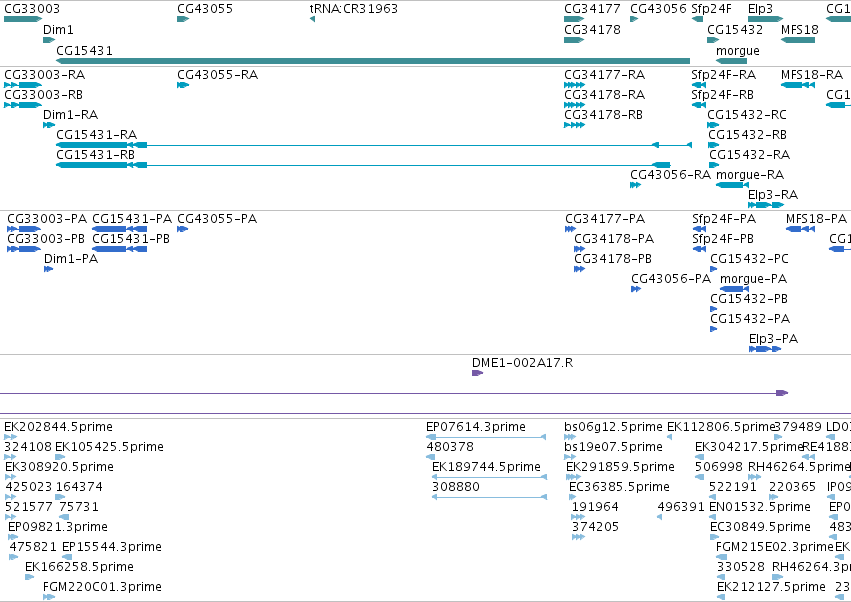Click the CG34178 gene label
Image resolution: width=851 pixels, height=602 pixels.
(x=592, y=30)
